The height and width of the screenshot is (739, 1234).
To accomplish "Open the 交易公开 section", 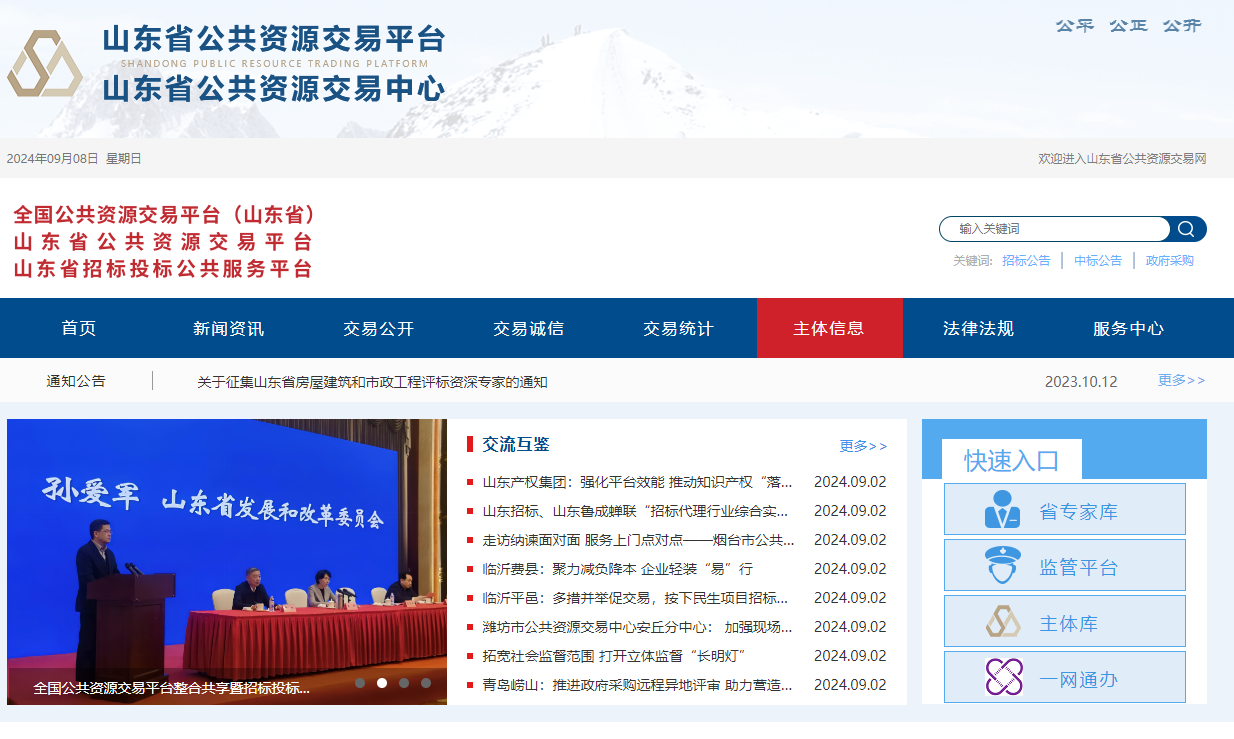I will (377, 328).
